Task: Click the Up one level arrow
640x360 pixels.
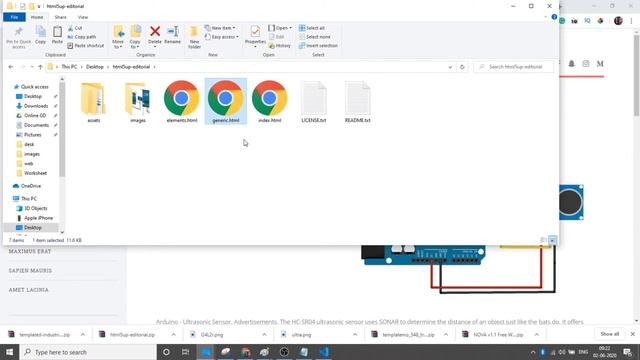Action: point(40,67)
